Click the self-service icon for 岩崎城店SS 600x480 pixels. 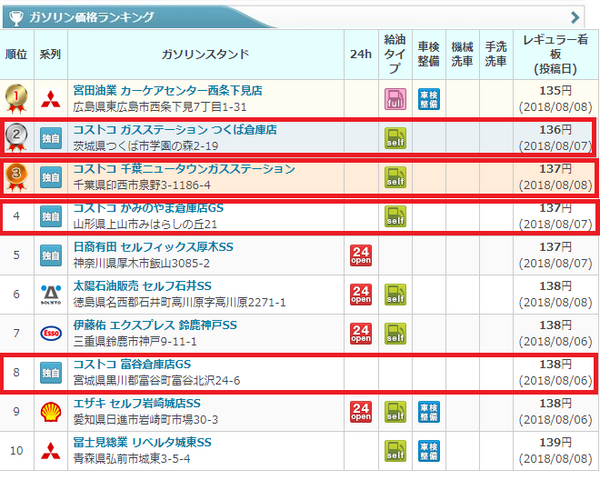pos(395,412)
